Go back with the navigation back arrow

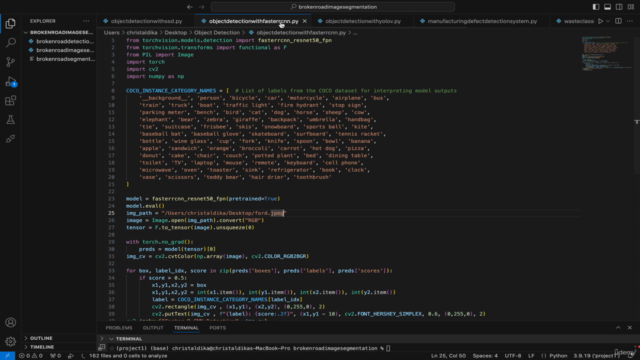click(x=190, y=7)
